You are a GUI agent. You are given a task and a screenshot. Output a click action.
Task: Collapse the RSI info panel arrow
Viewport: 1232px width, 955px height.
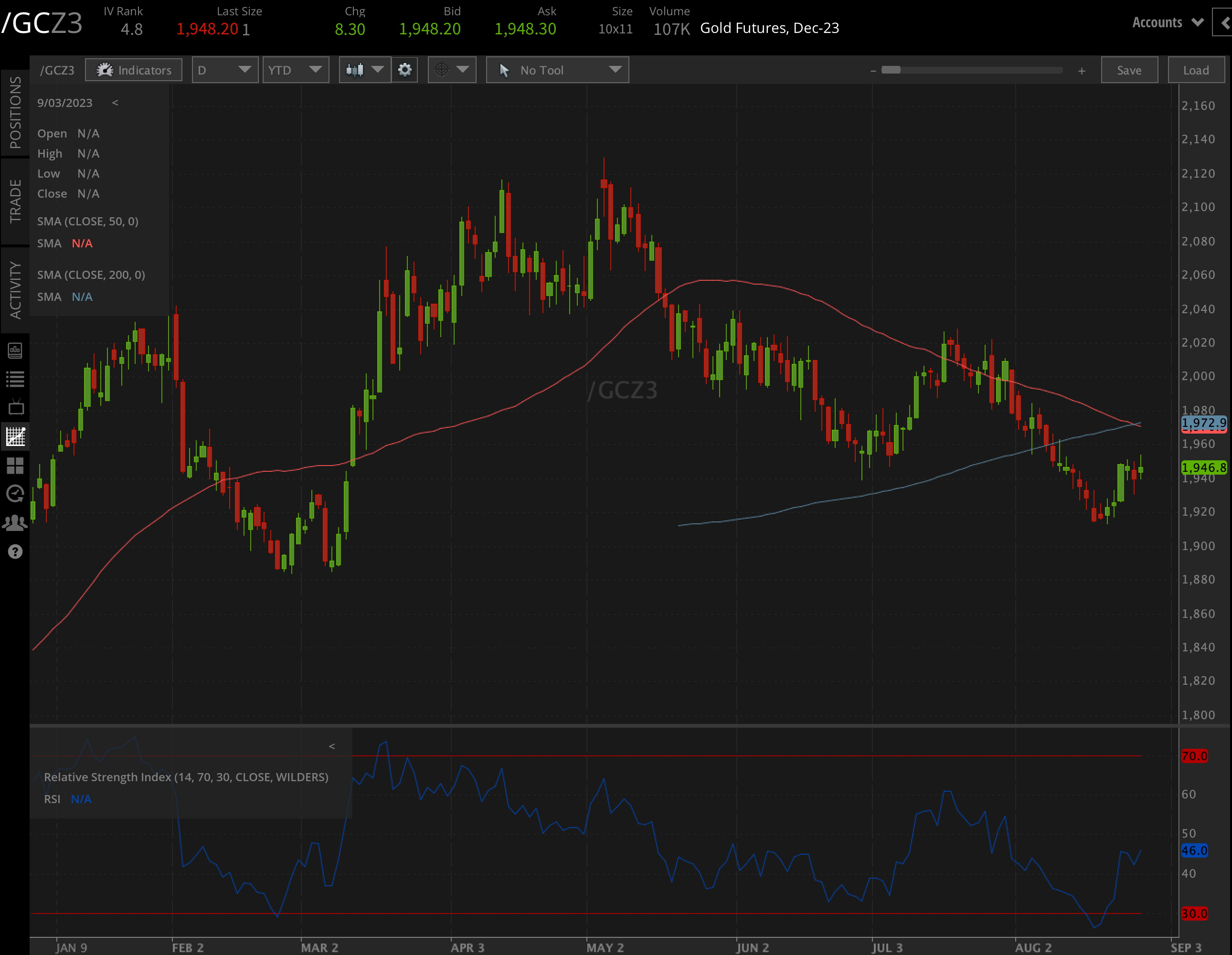coord(332,746)
